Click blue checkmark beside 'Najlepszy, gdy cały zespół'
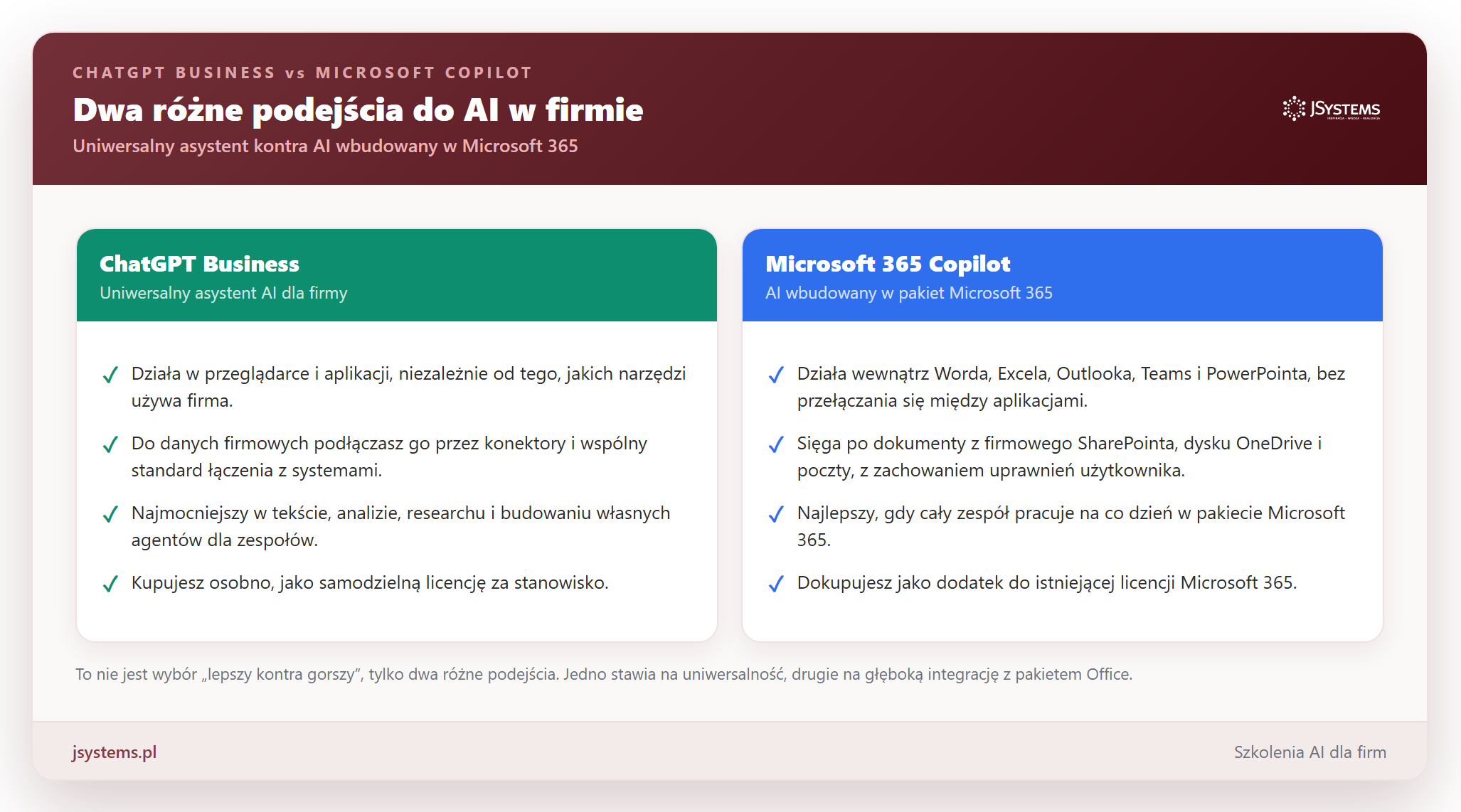 point(776,514)
